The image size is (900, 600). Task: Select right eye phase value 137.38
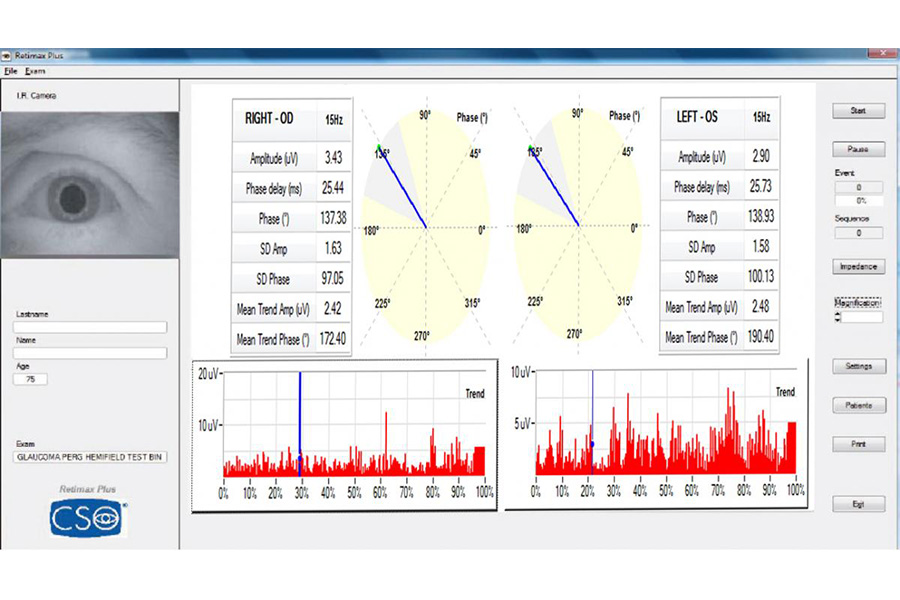333,218
